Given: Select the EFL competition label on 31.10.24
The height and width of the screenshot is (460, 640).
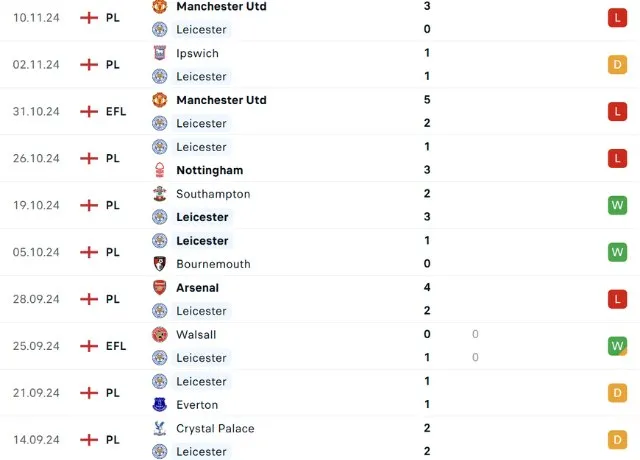Looking at the screenshot, I should tap(116, 111).
